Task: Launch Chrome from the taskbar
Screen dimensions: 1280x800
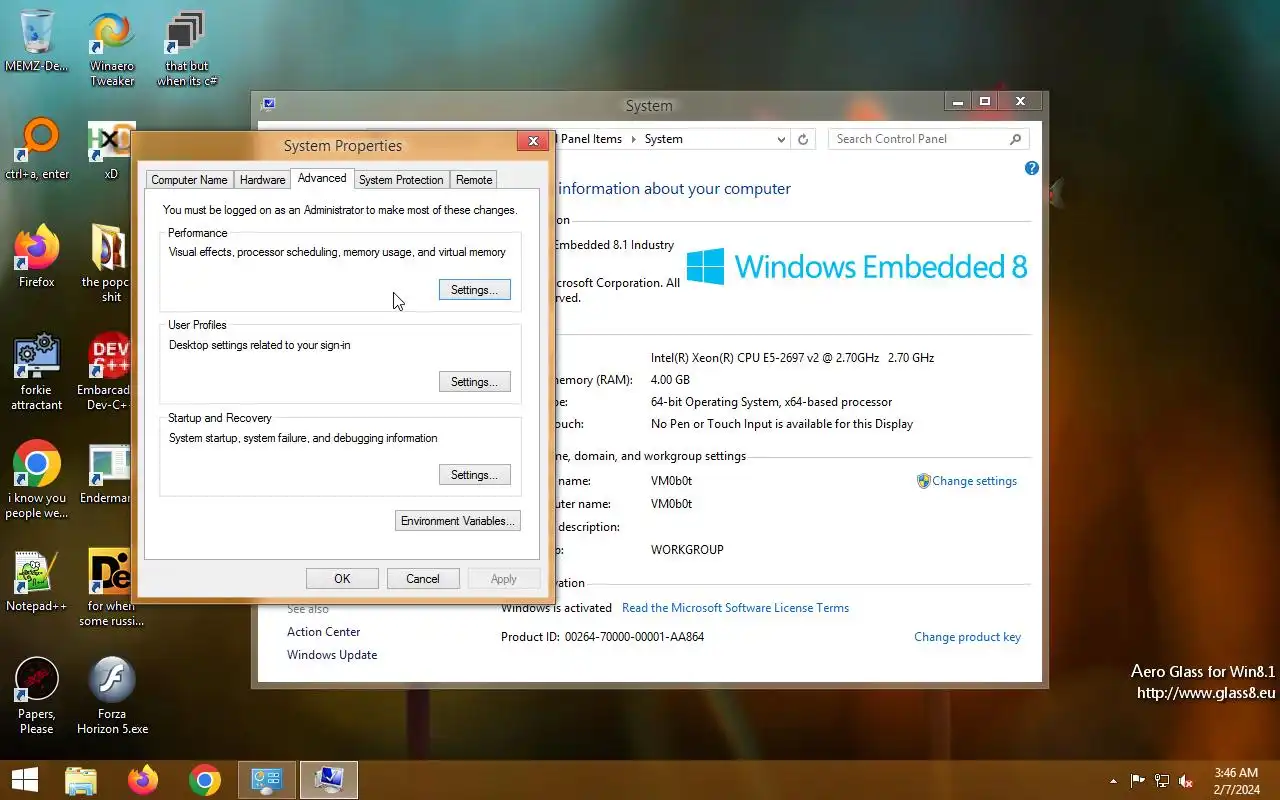Action: click(205, 780)
